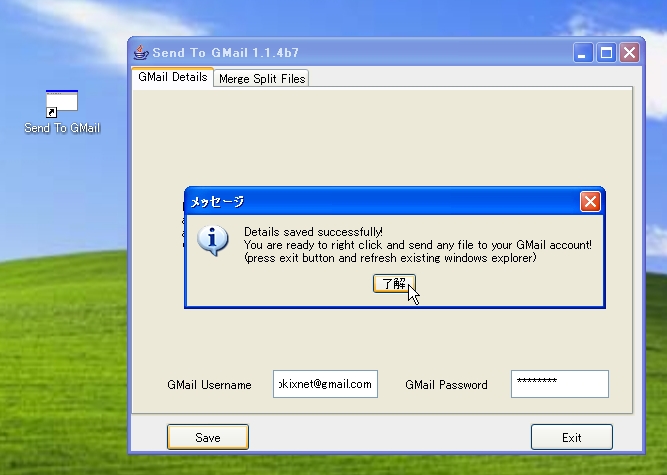Select the GMail Details tab
Image resolution: width=667 pixels, height=475 pixels.
(173, 77)
